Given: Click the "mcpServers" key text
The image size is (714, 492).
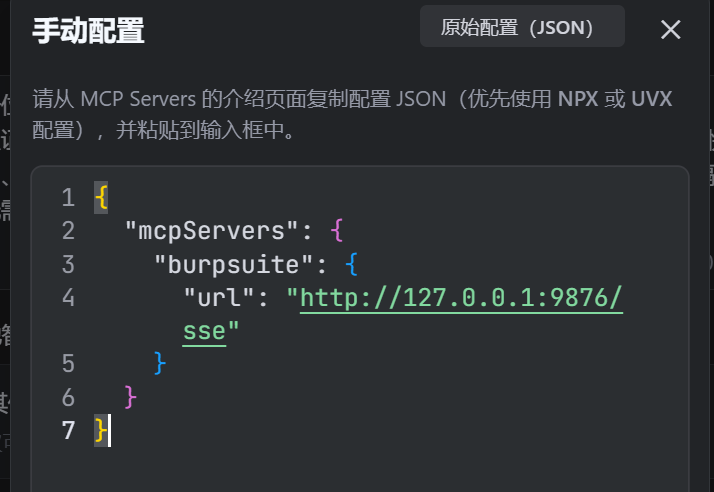Looking at the screenshot, I should tap(211, 231).
